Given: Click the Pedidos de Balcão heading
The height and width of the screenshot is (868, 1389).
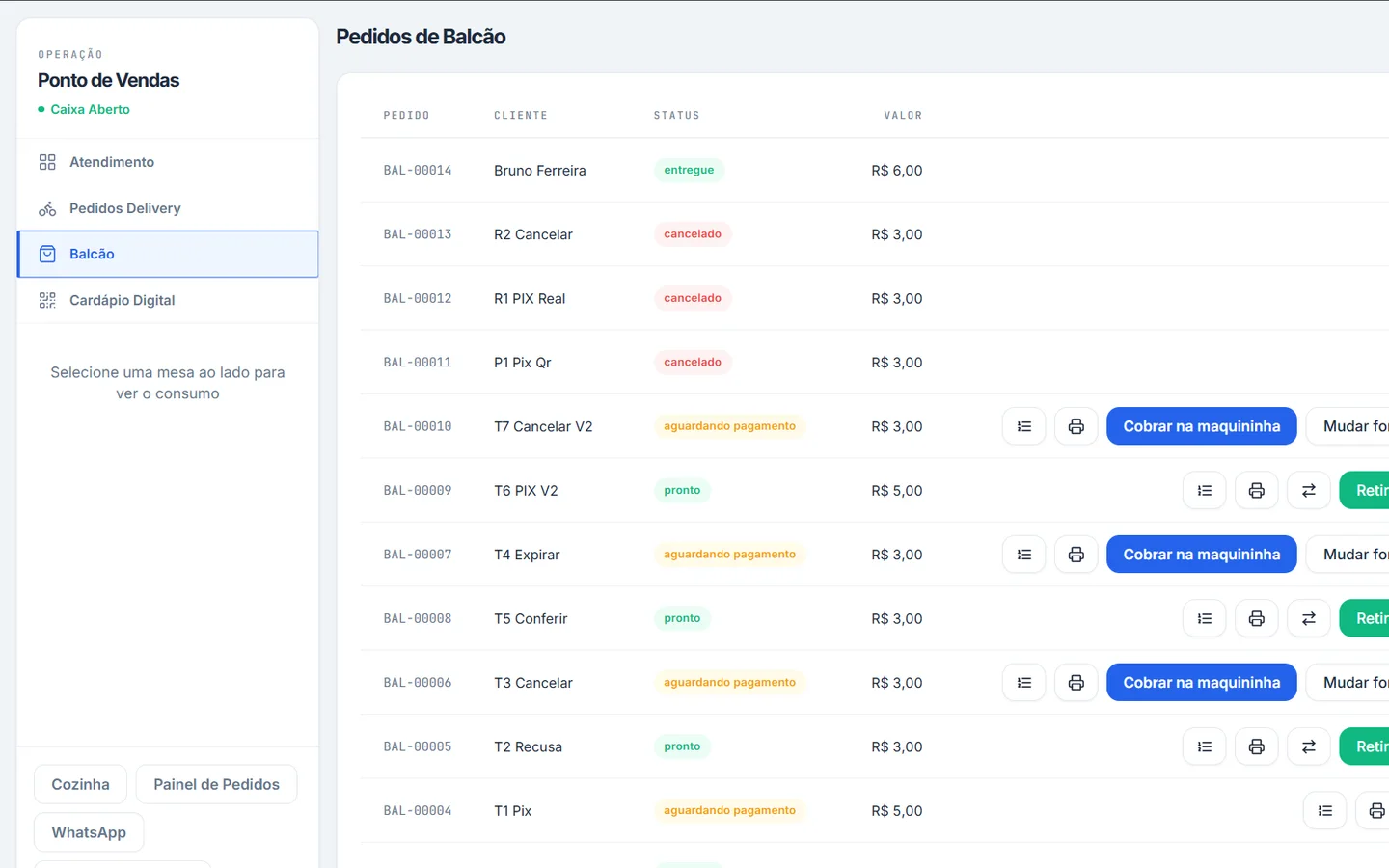Looking at the screenshot, I should 421,37.
